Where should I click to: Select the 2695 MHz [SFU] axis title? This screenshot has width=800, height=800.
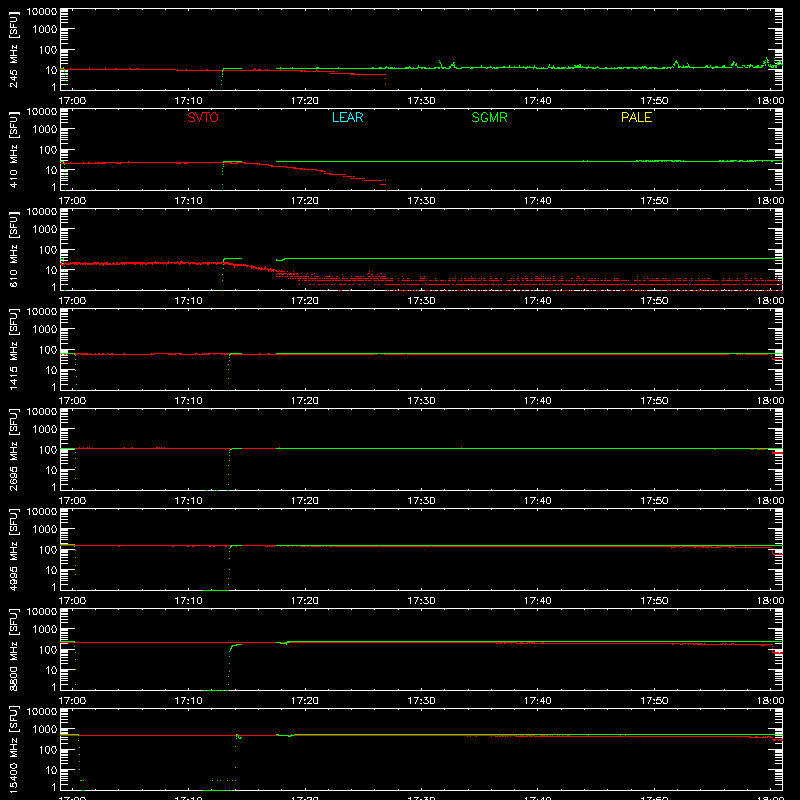14,449
